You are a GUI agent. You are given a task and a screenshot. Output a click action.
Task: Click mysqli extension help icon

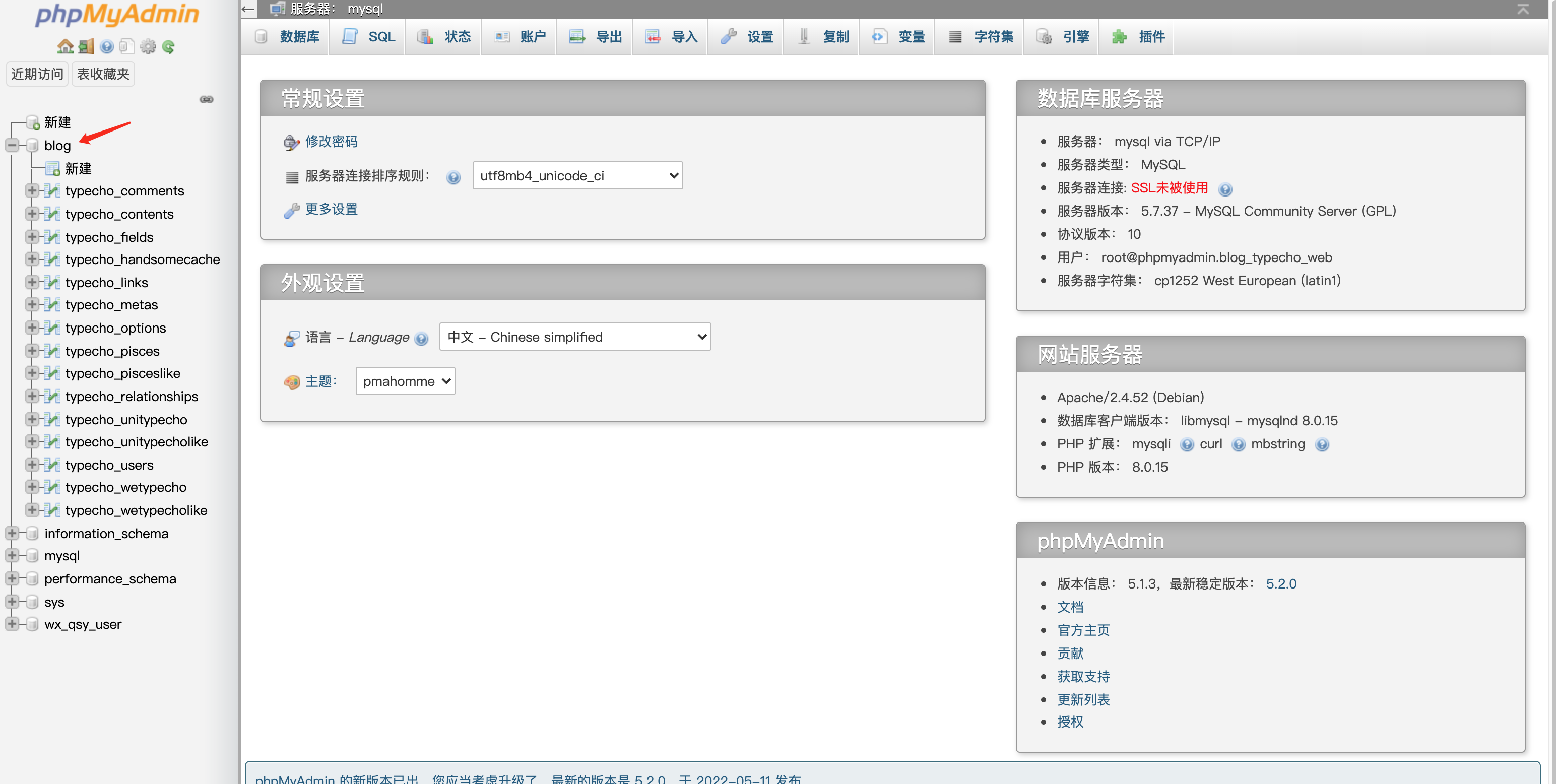coord(1187,444)
